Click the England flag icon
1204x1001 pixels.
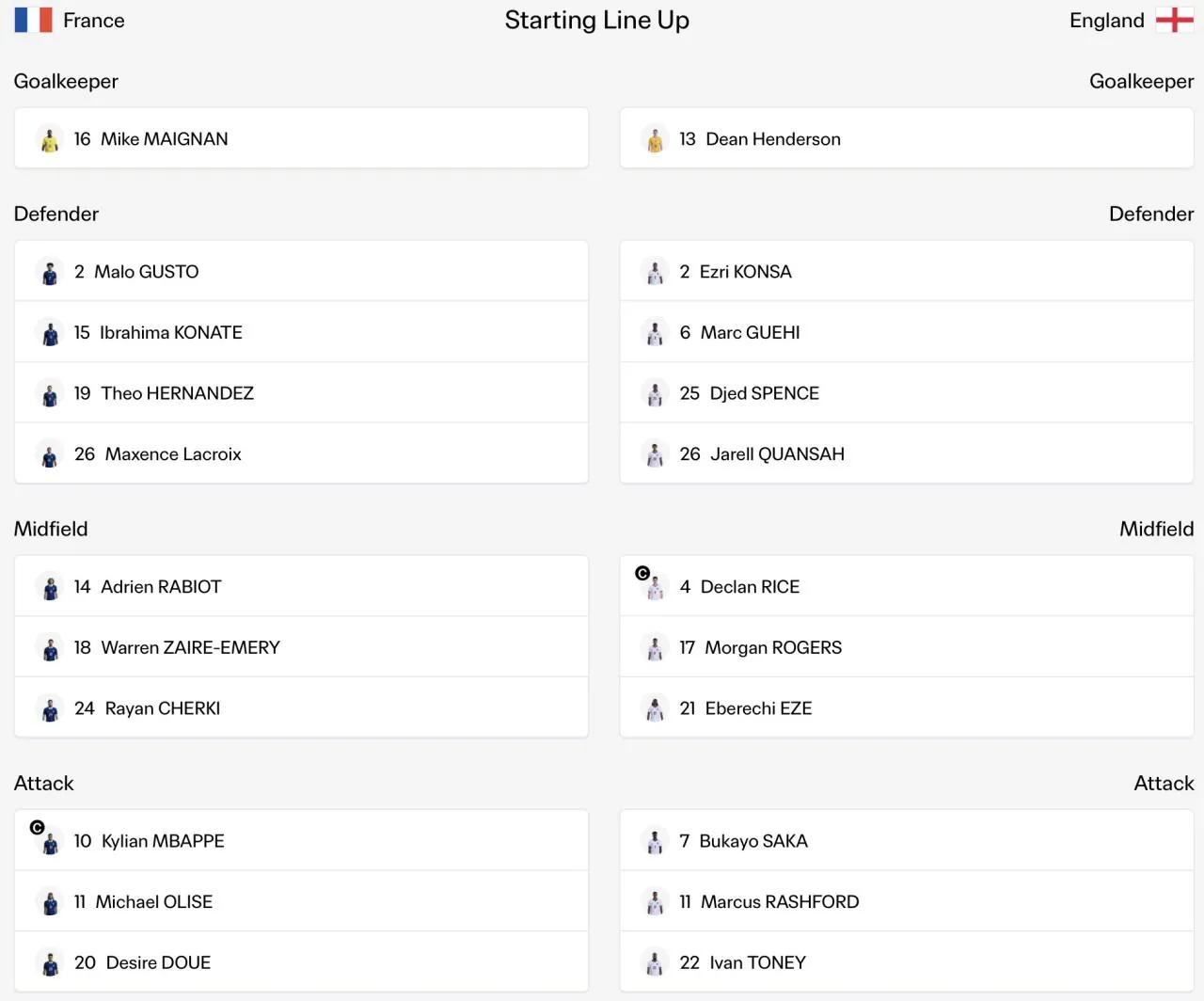pyautogui.click(x=1174, y=20)
